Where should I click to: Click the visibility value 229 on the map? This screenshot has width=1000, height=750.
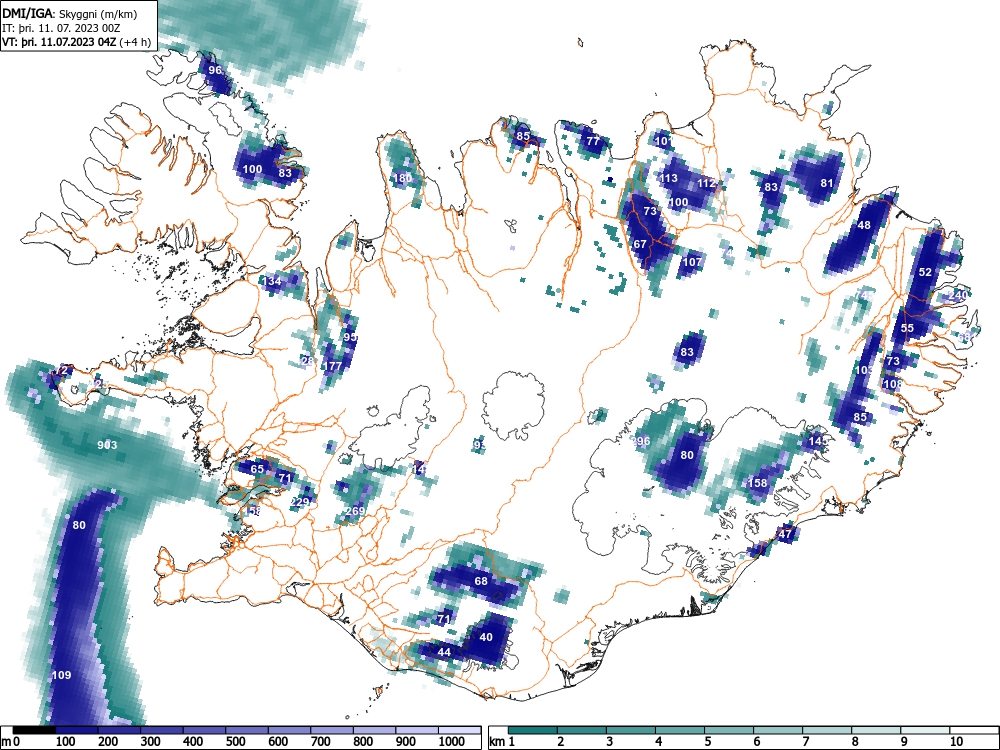(299, 501)
